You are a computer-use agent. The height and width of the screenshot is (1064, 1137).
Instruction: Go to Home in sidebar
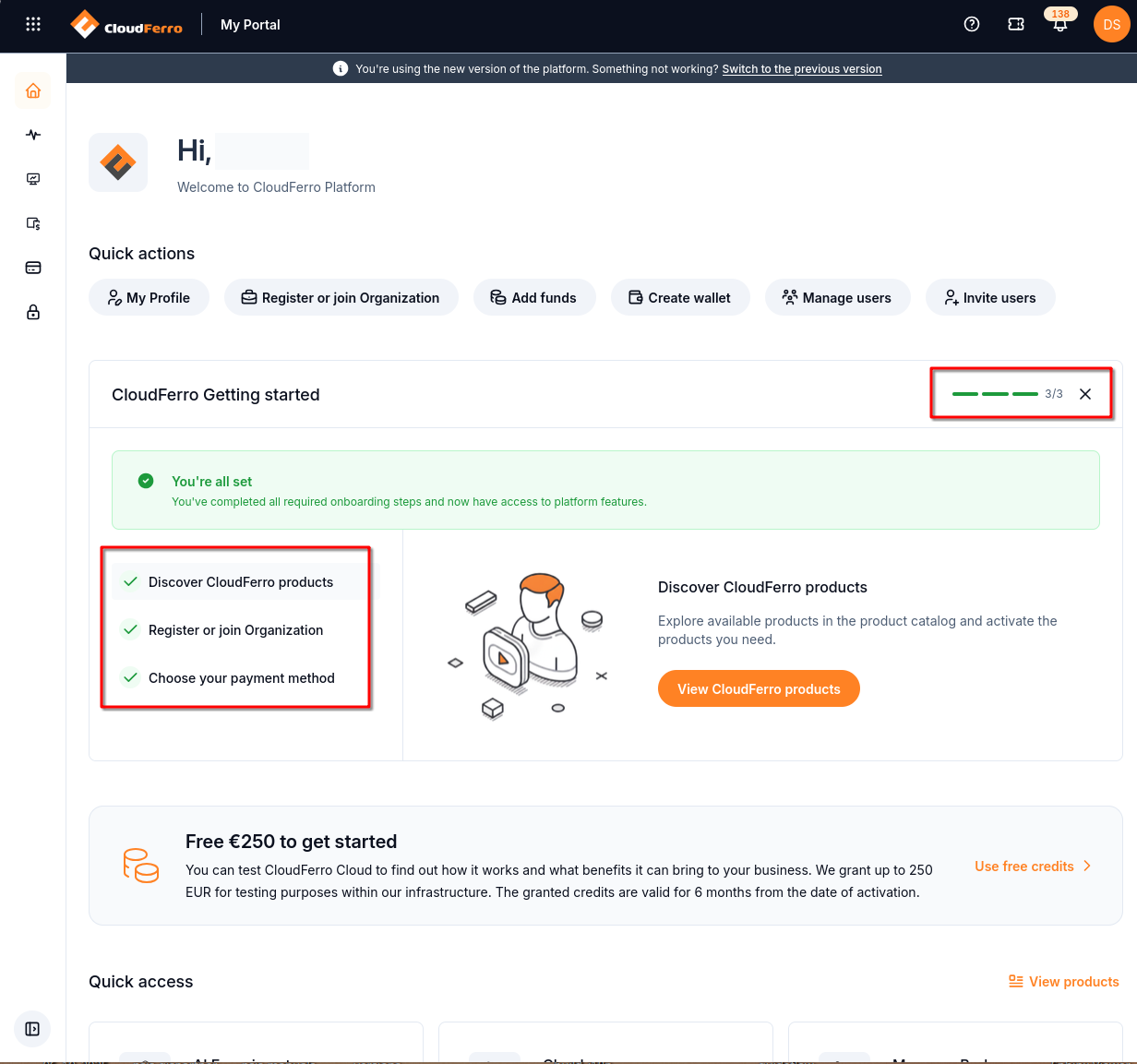click(33, 90)
